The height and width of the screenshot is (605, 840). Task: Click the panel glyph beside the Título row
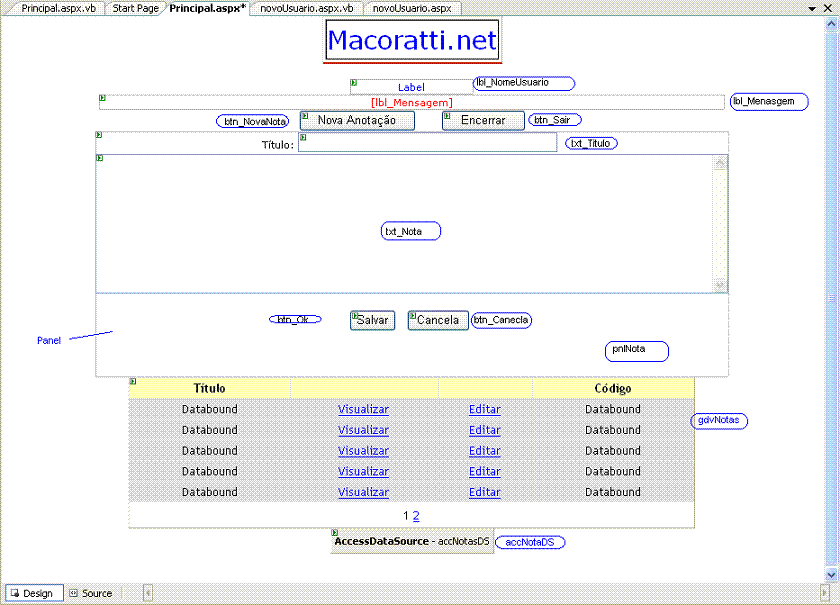[x=99, y=135]
